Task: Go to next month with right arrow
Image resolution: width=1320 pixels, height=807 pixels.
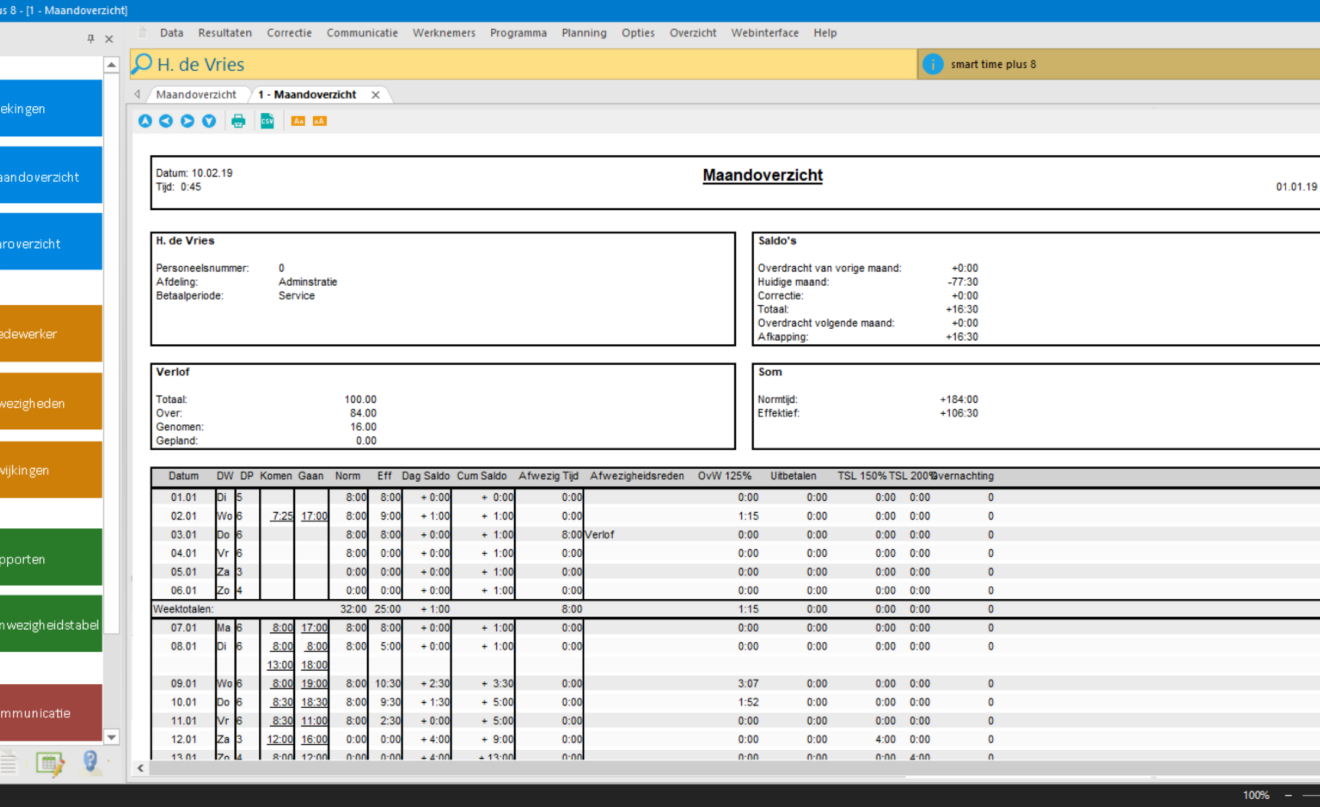Action: click(x=187, y=121)
